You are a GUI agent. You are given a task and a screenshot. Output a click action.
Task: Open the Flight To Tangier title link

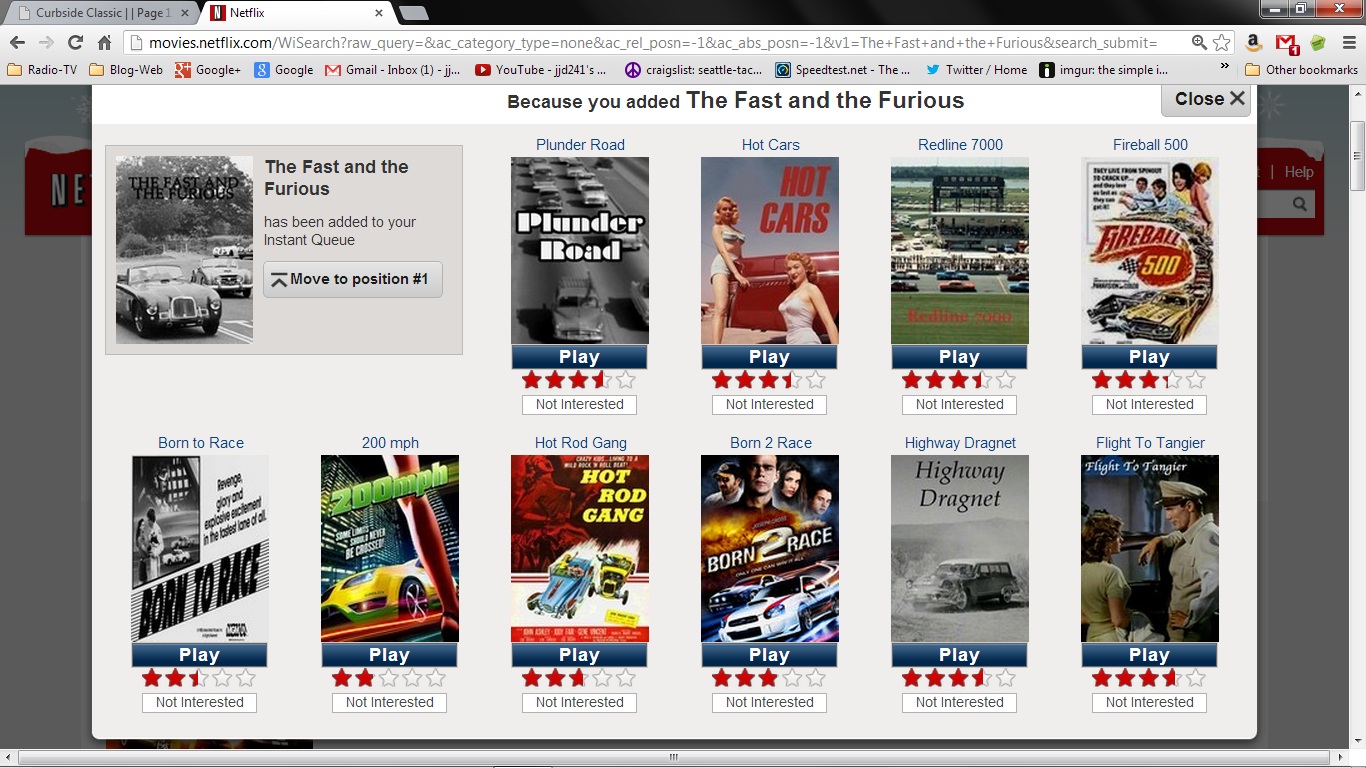click(x=1150, y=443)
